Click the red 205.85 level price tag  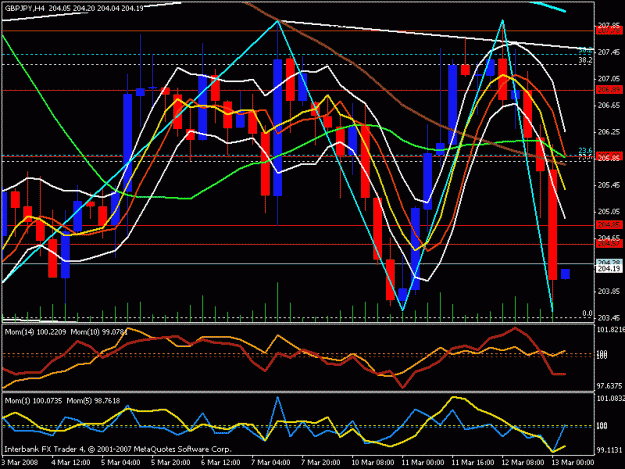[609, 158]
